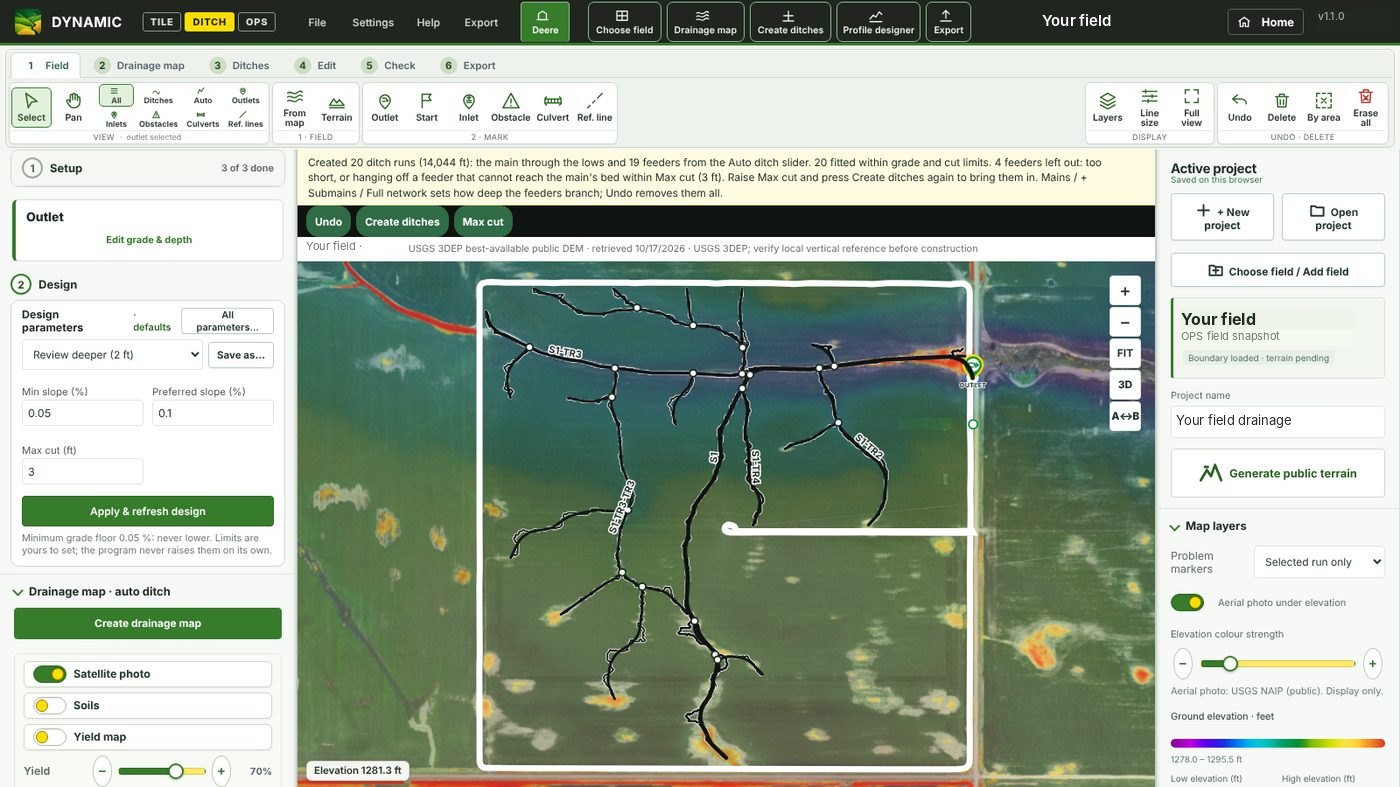The width and height of the screenshot is (1400, 787).
Task: Select the Pan hand tool
Action: point(73,107)
